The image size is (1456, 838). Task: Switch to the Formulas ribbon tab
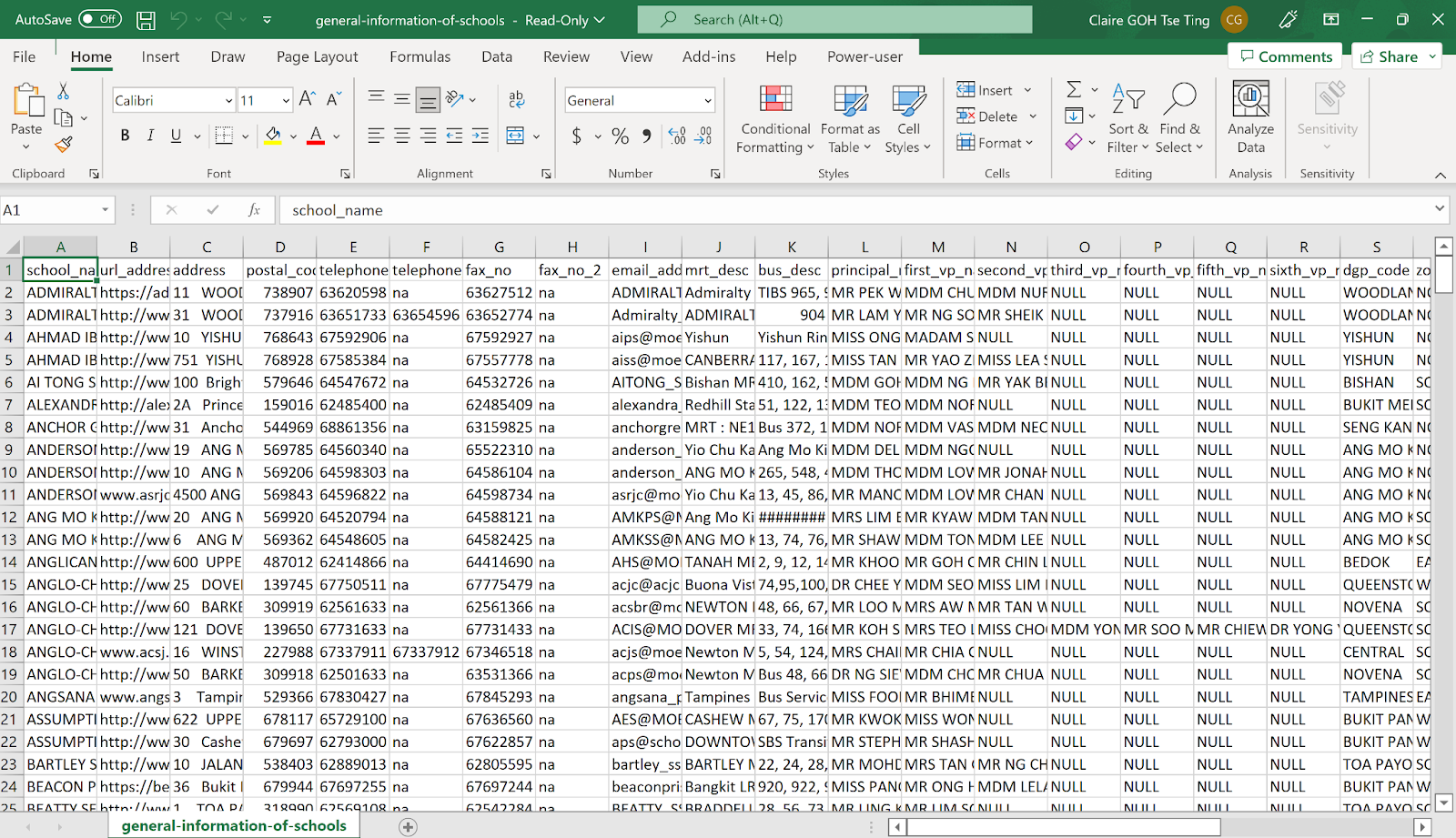click(x=420, y=56)
